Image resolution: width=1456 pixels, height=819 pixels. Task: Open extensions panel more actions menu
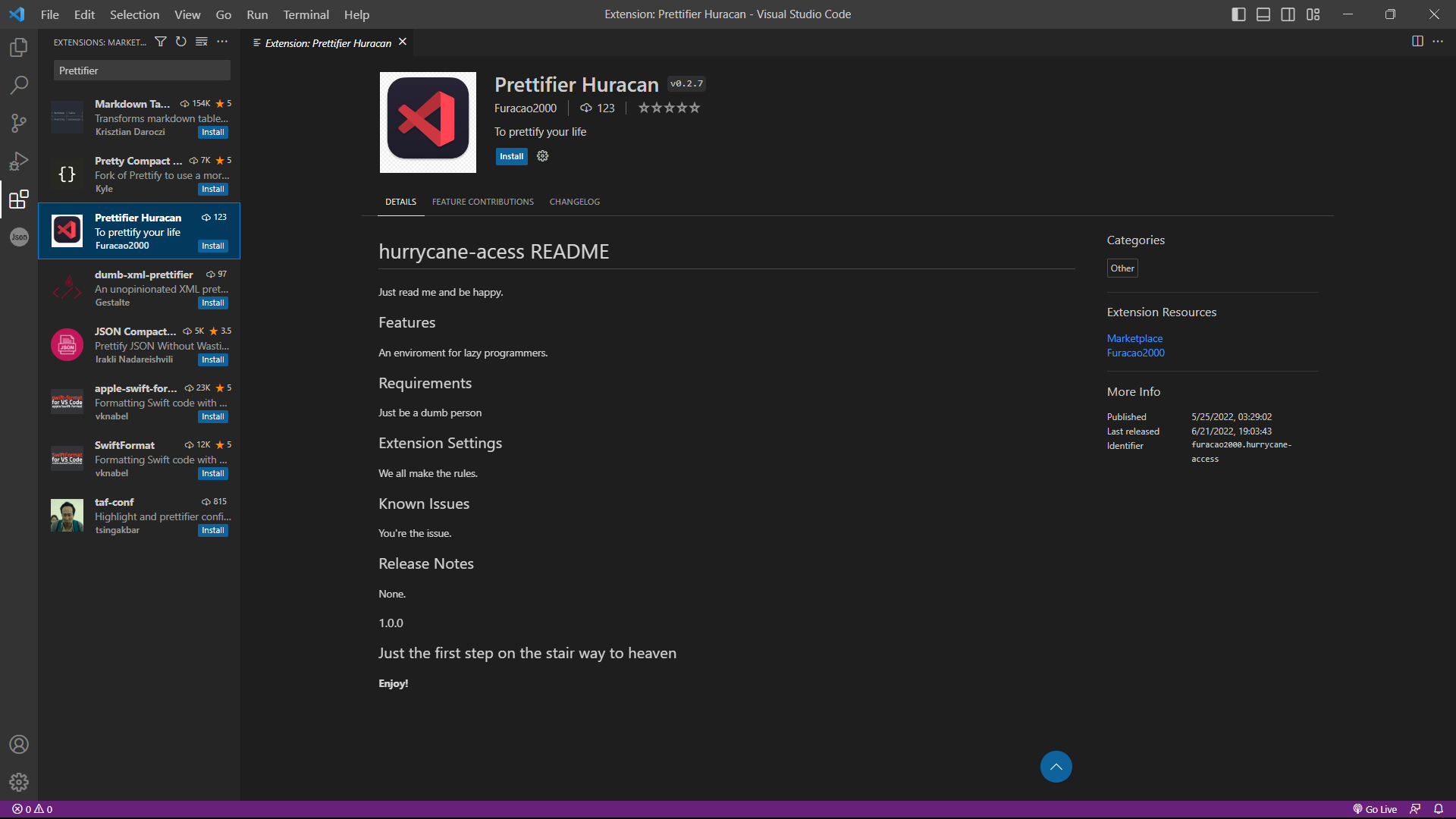pyautogui.click(x=222, y=42)
